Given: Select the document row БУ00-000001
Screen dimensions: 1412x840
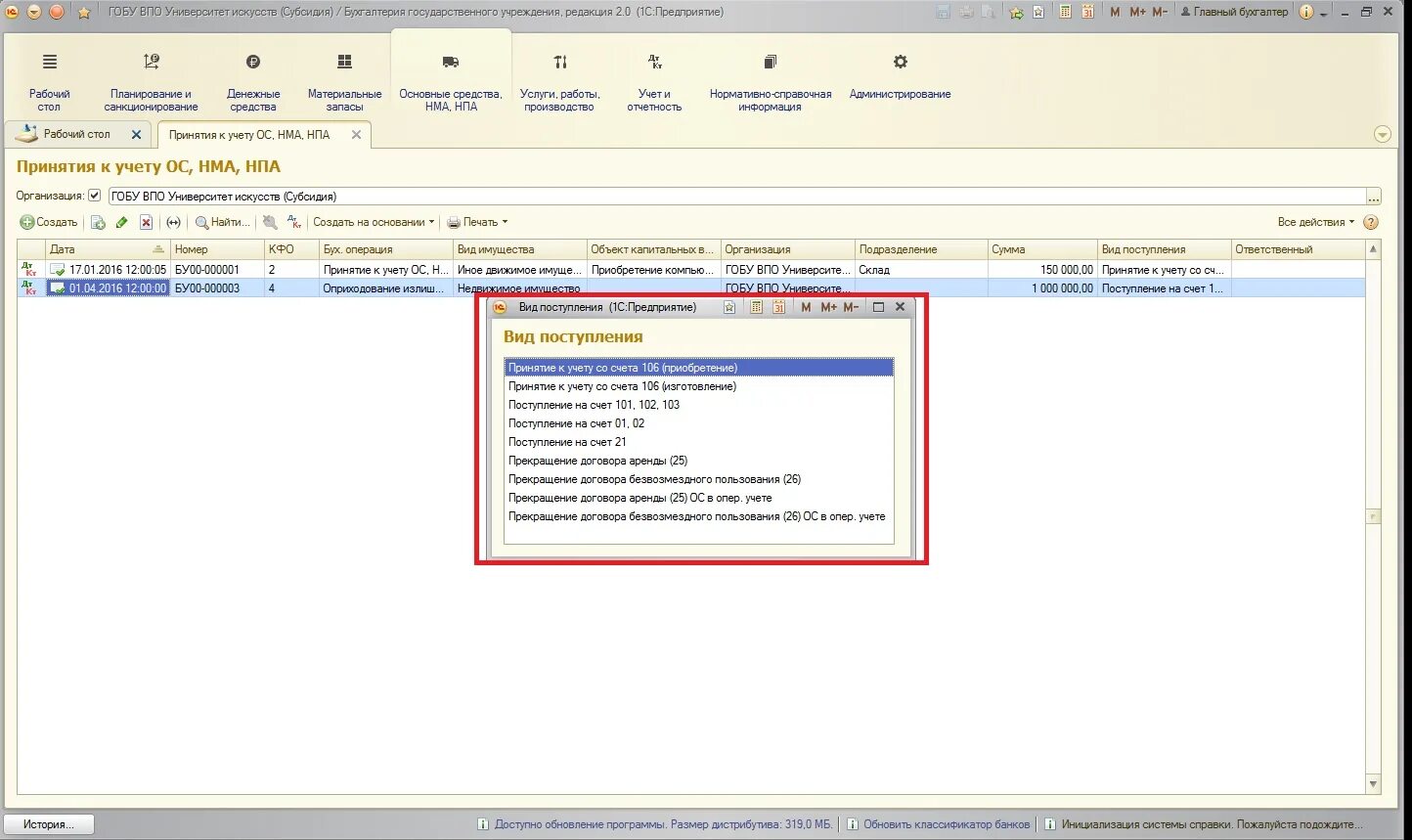Looking at the screenshot, I should tap(691, 269).
